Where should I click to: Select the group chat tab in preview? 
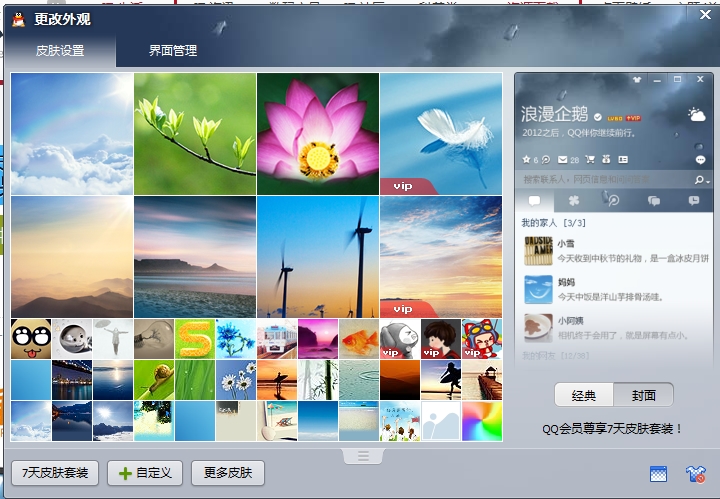tap(653, 201)
